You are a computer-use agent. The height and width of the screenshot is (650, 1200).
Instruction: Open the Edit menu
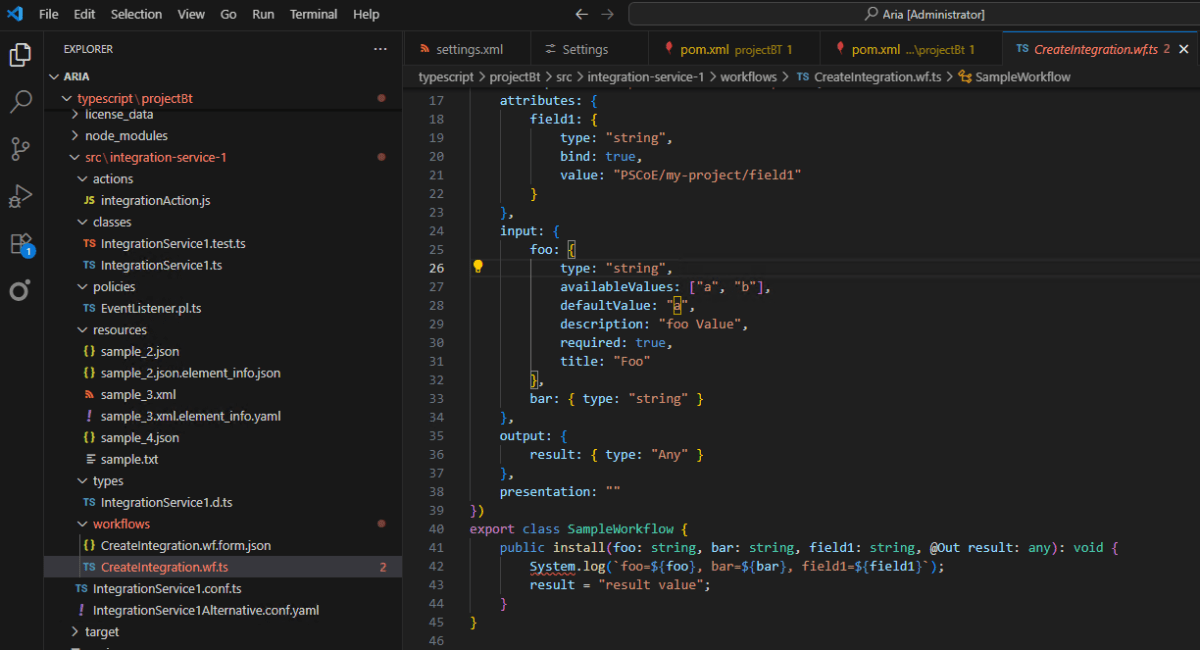[85, 14]
